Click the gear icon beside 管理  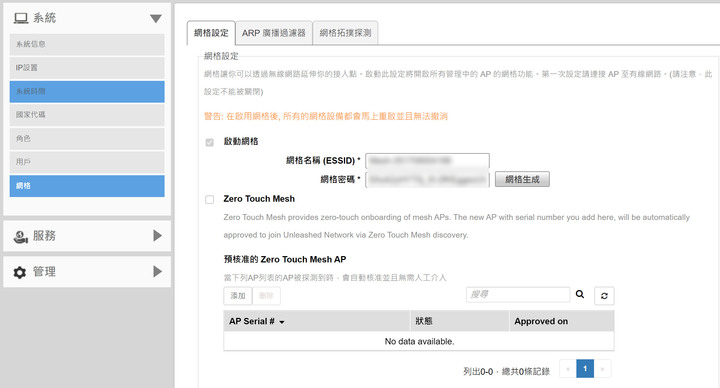20,272
